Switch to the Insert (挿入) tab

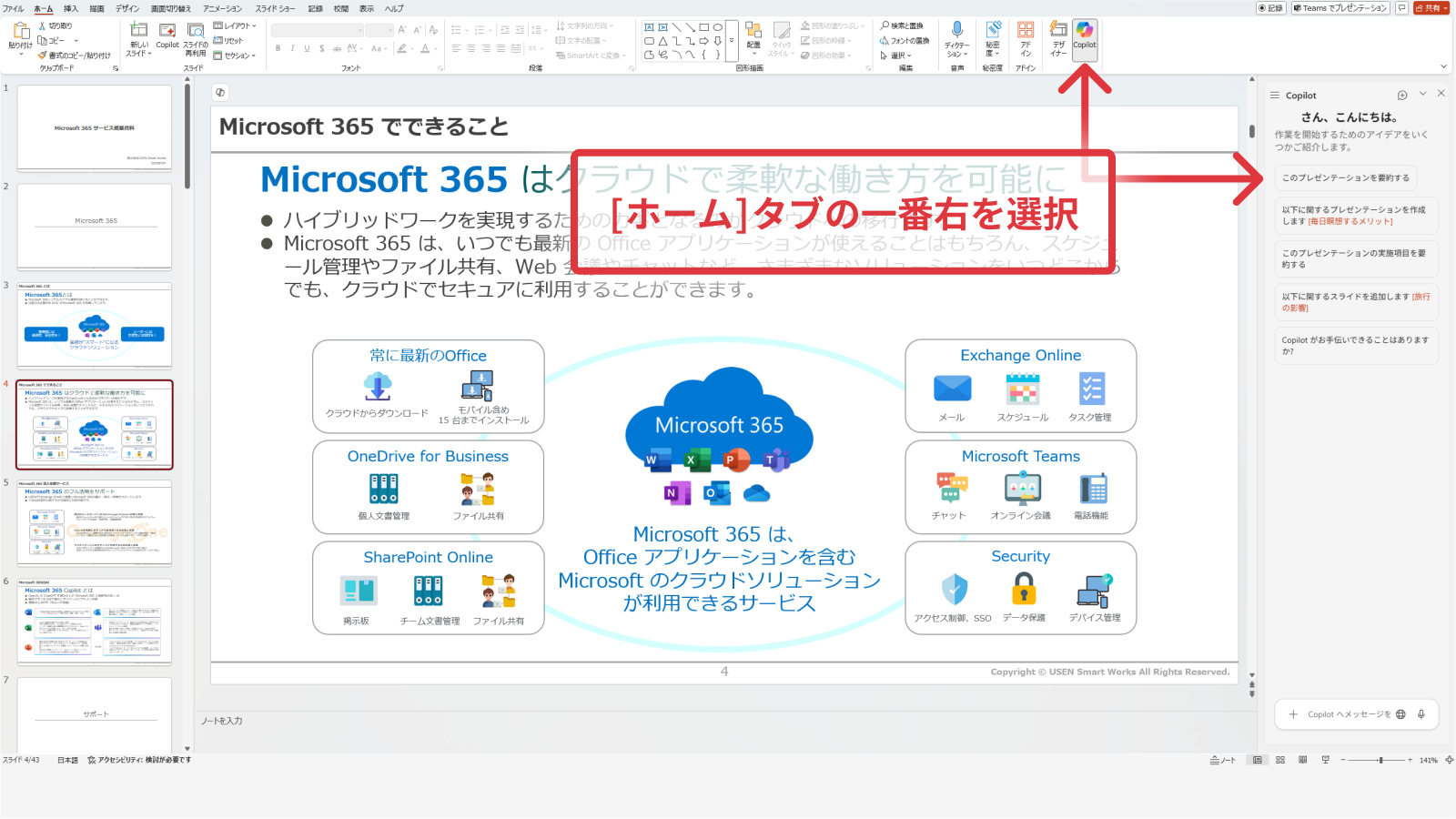[x=71, y=8]
